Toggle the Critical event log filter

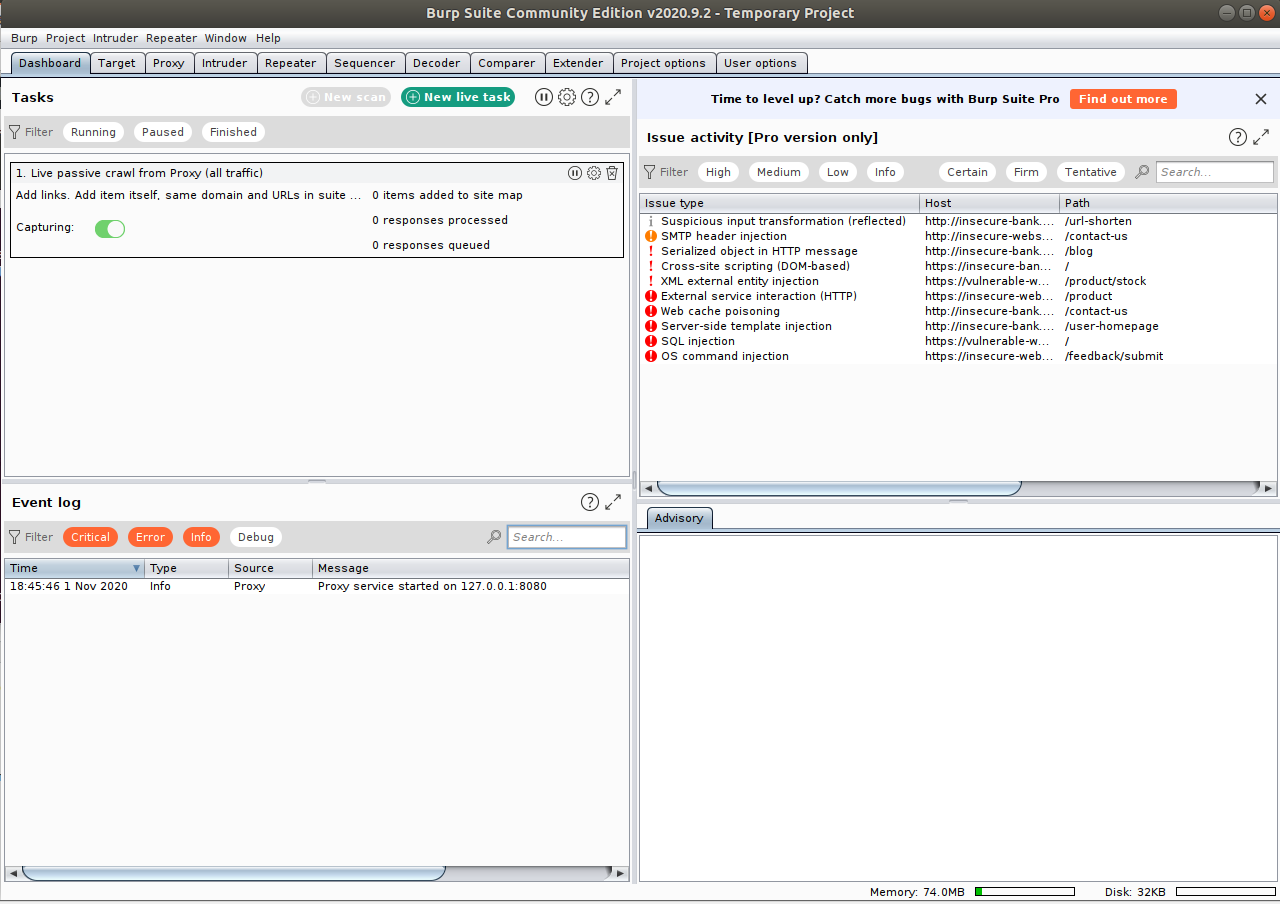[x=90, y=537]
